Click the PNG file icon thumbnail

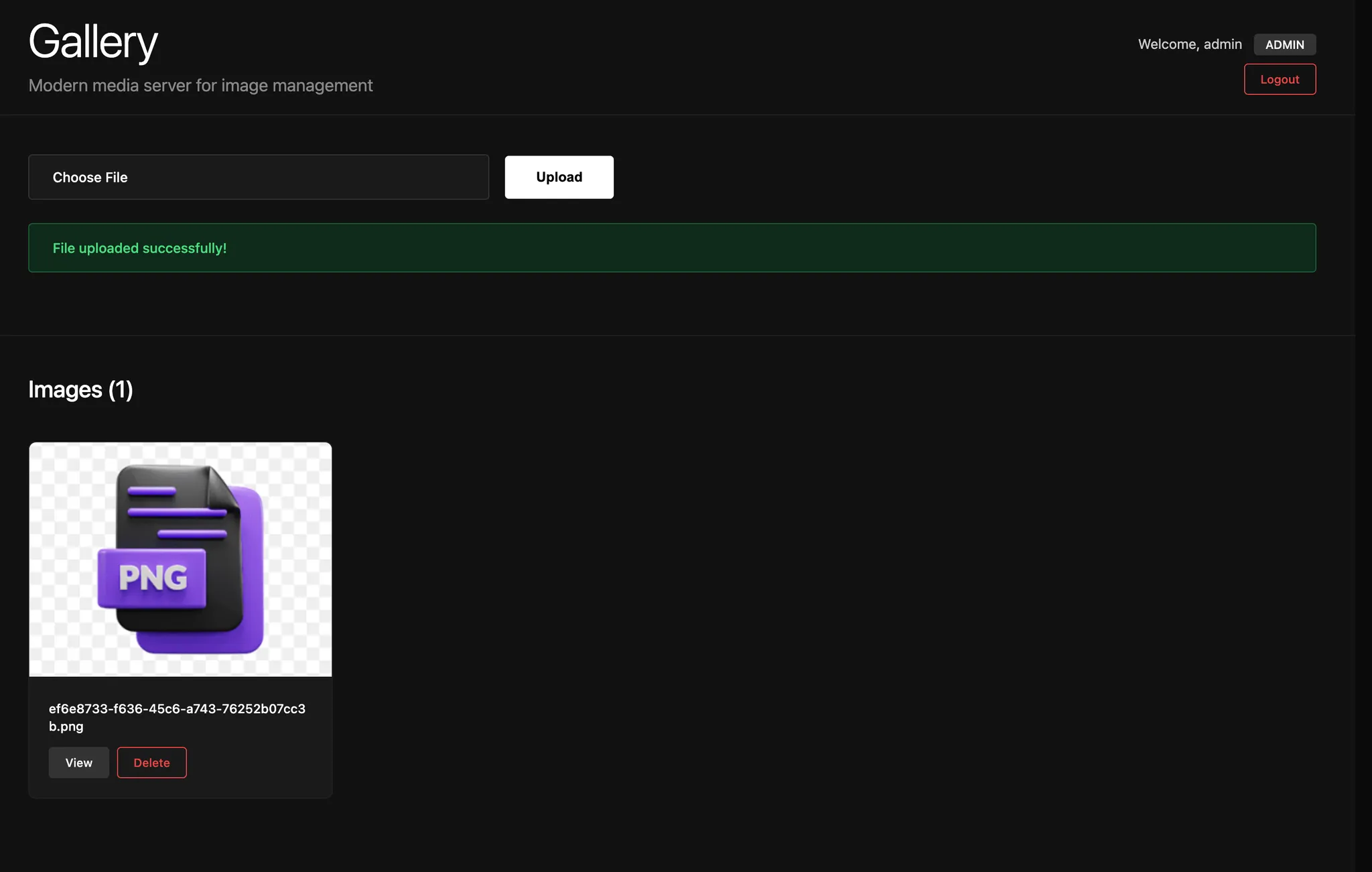pyautogui.click(x=180, y=559)
